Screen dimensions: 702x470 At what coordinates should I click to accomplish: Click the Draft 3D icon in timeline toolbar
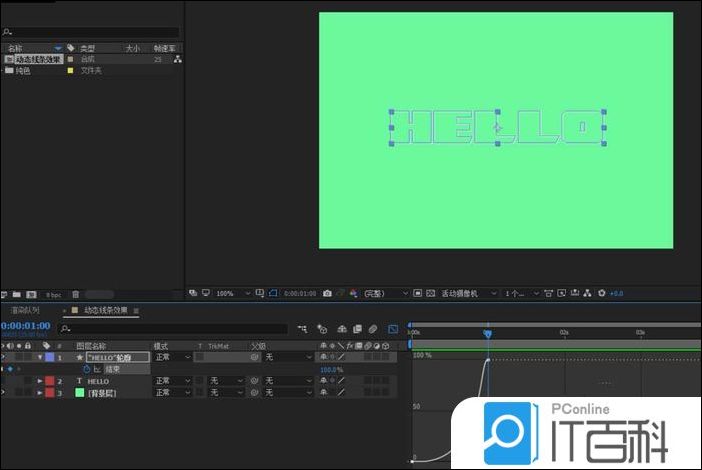point(322,329)
